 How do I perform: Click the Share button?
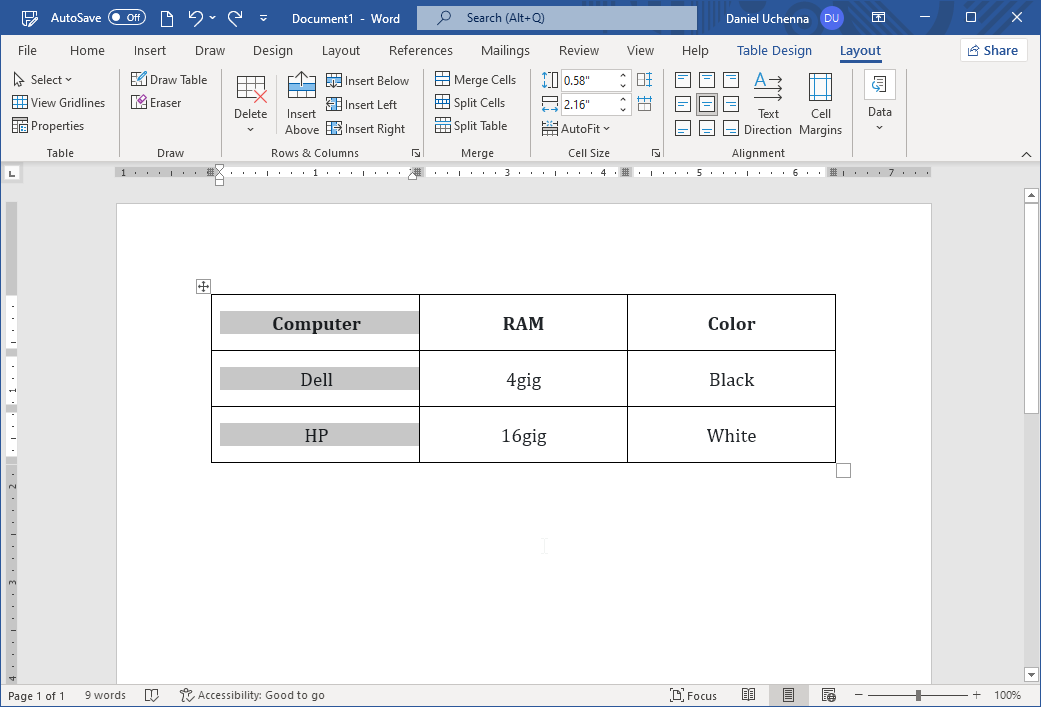pos(993,51)
